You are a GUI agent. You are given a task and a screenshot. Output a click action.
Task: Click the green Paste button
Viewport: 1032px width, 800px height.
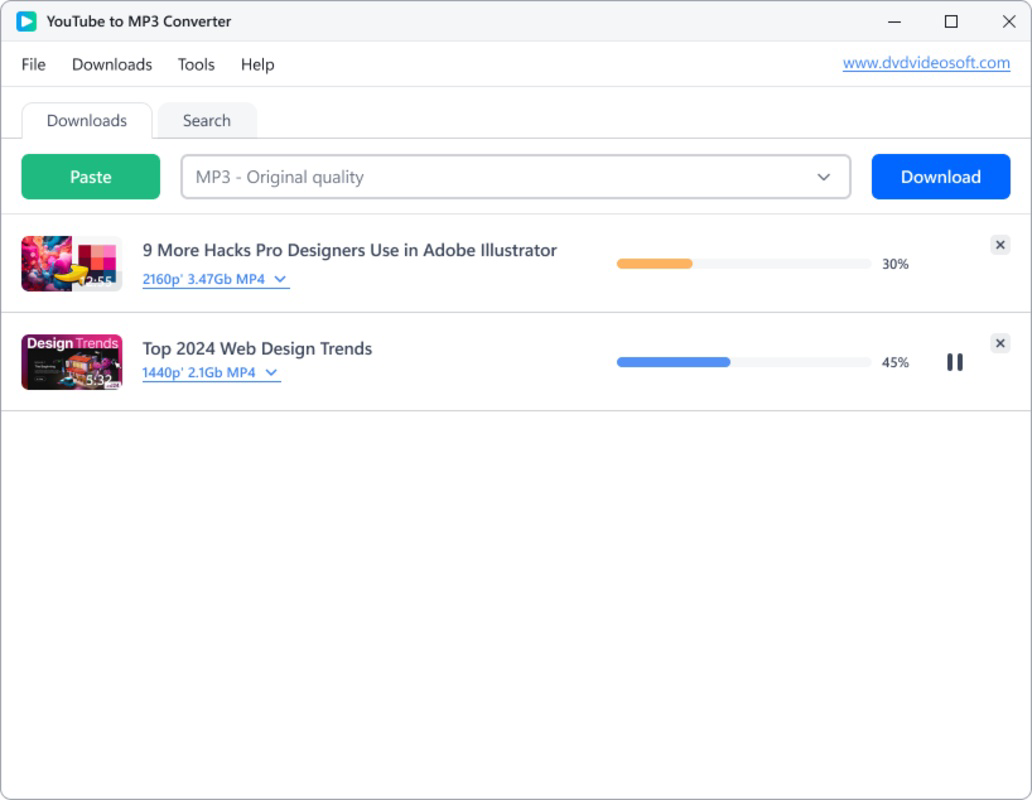[x=91, y=177]
